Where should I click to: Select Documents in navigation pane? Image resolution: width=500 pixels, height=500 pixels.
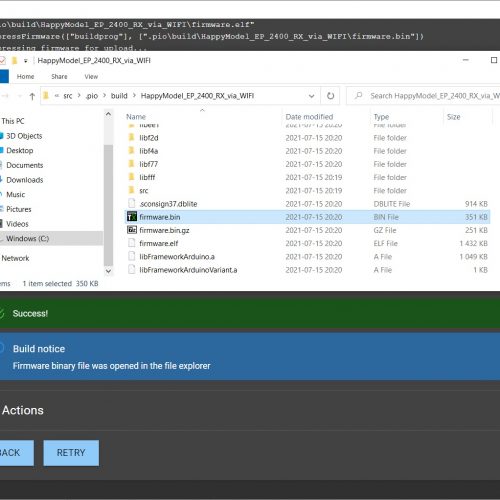[25, 165]
